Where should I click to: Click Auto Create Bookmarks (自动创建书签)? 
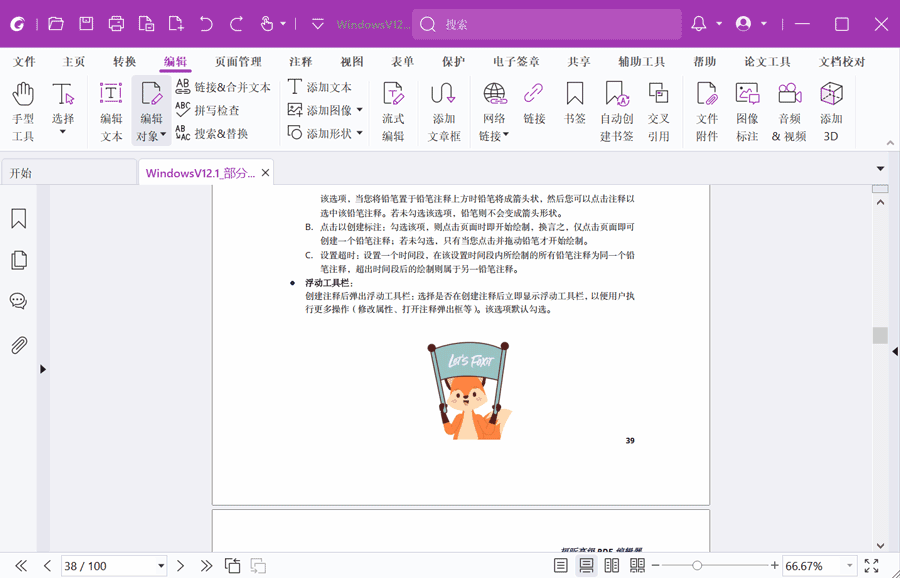click(x=617, y=111)
